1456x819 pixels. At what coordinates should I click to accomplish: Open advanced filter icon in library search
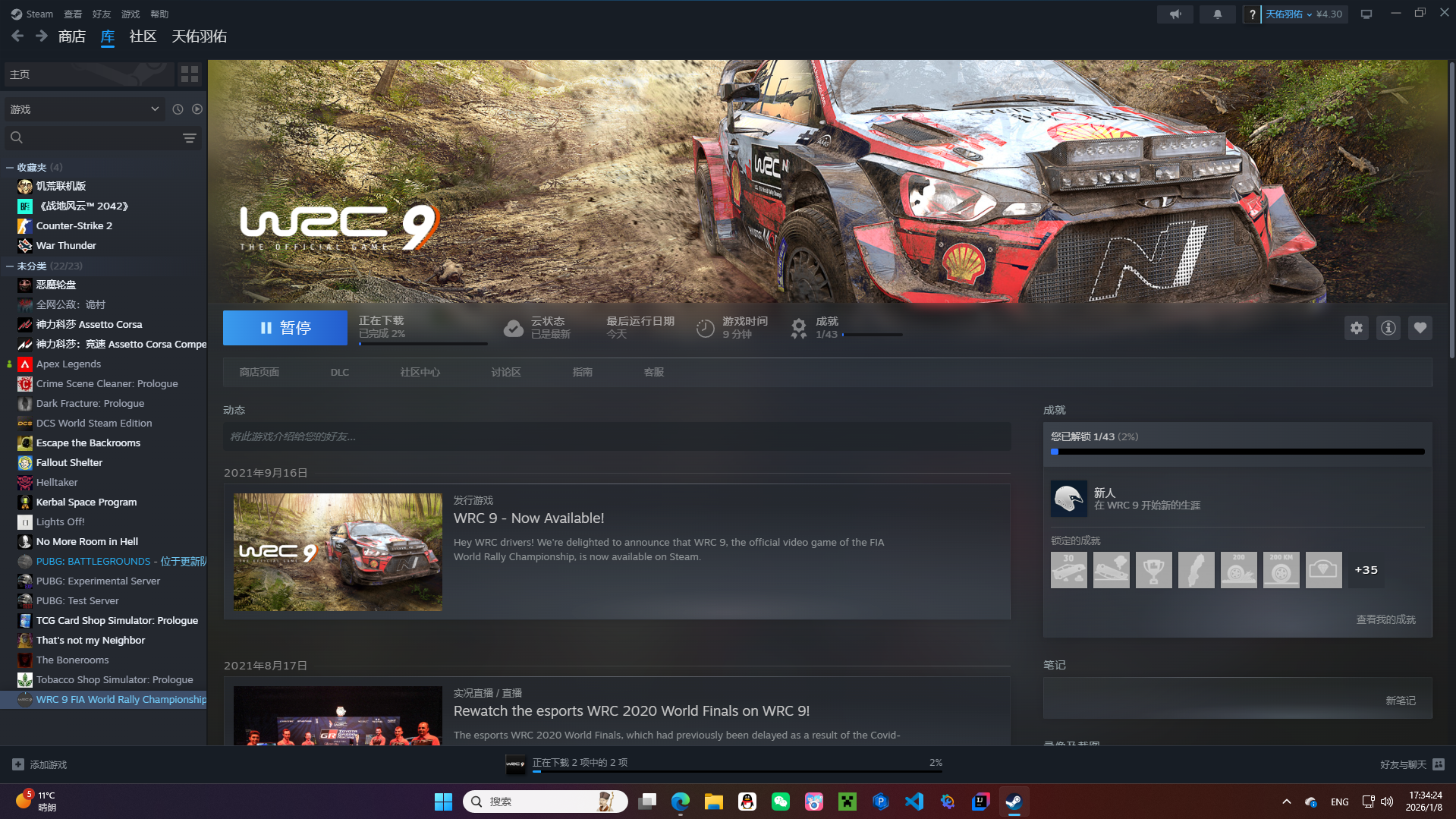190,138
